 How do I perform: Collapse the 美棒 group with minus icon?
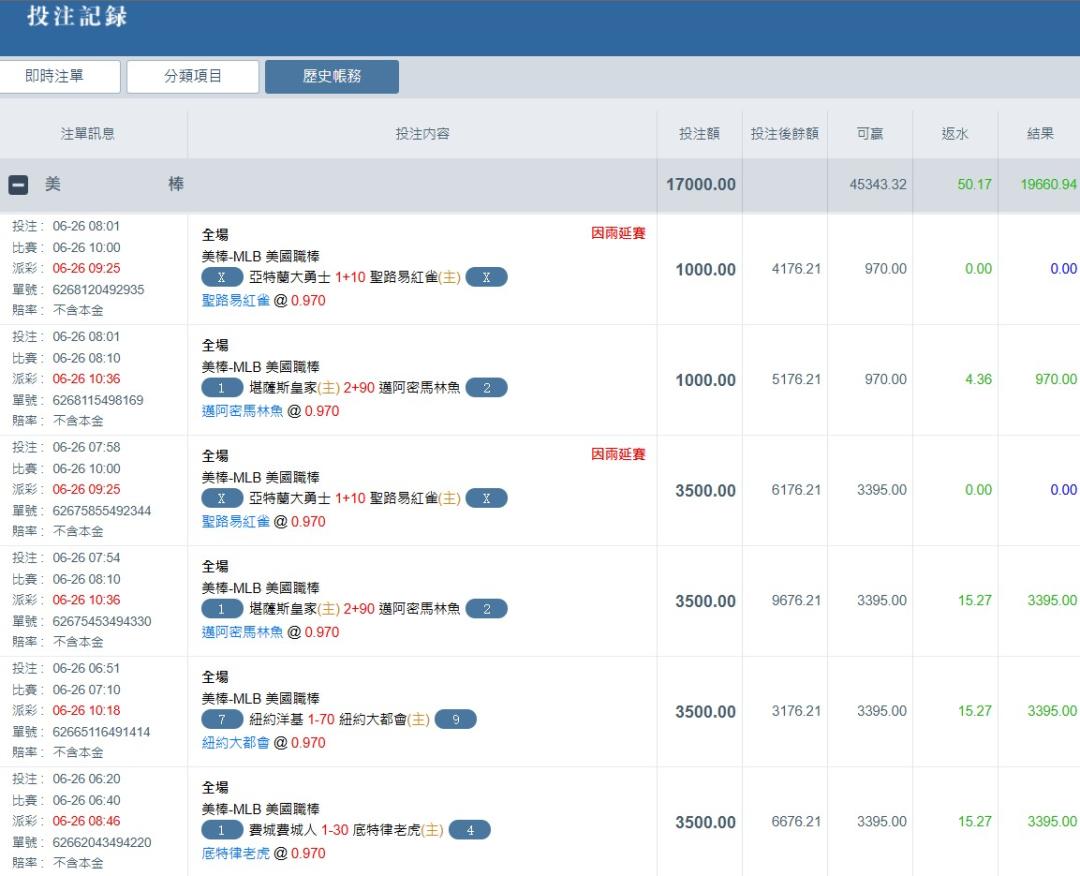[18, 185]
